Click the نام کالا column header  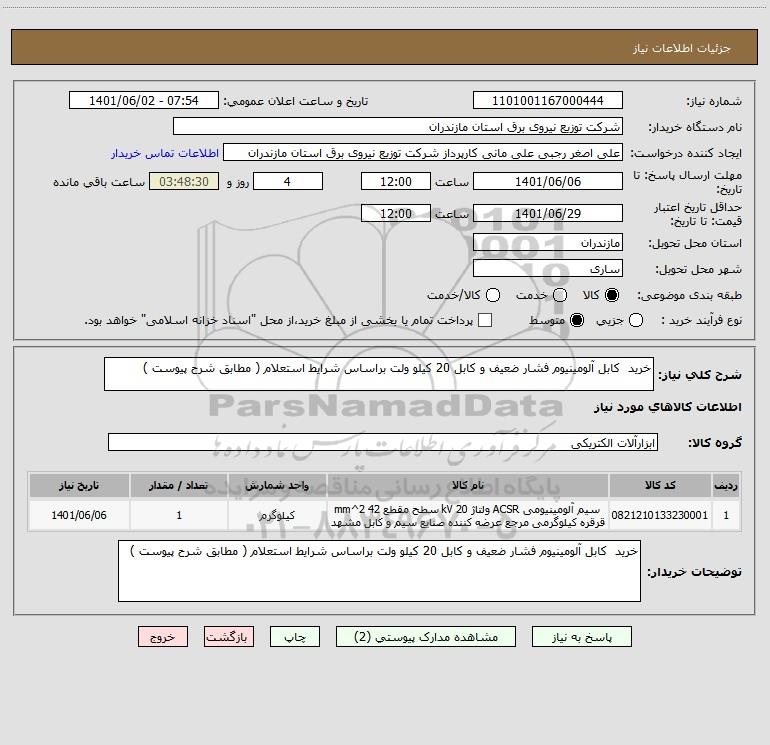coord(468,485)
